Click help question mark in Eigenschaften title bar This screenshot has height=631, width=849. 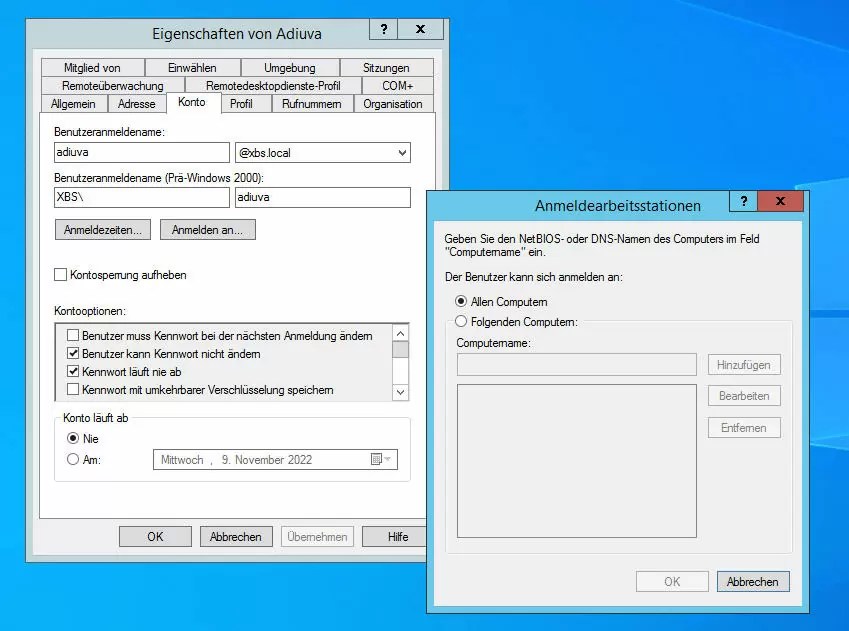point(383,30)
